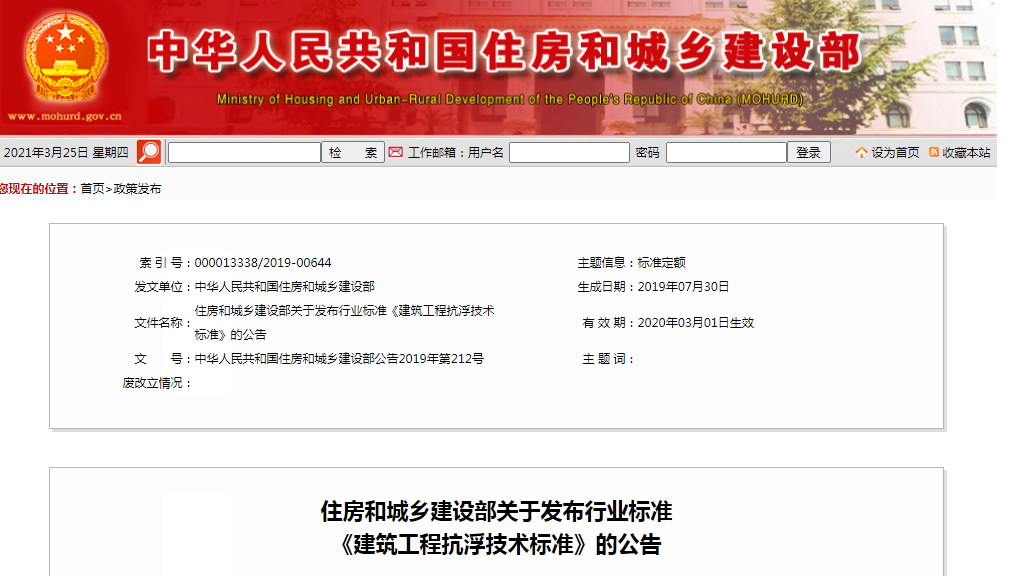Click the 密码 password field

(x=727, y=151)
